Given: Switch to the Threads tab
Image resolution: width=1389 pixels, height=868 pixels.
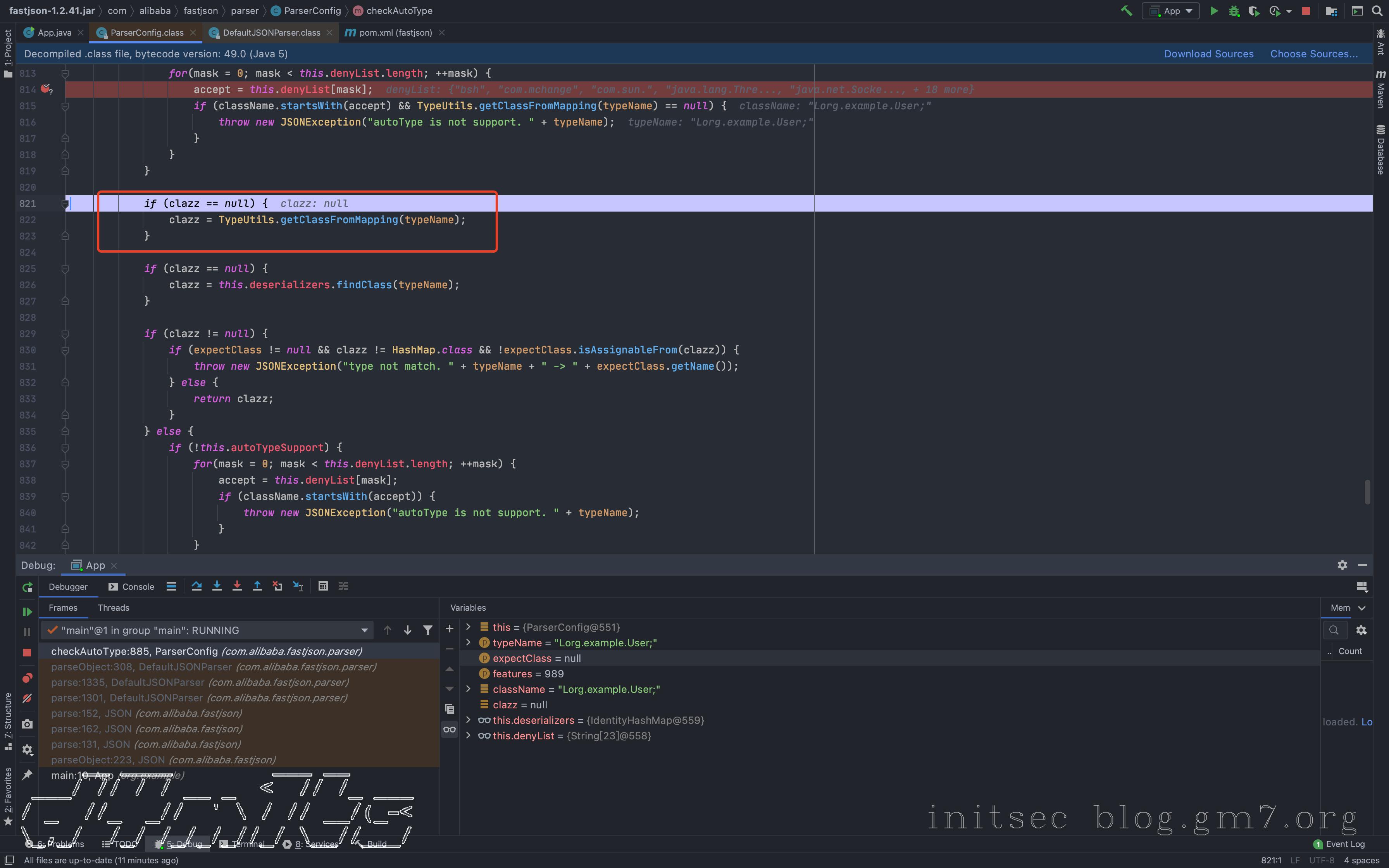Looking at the screenshot, I should click(113, 607).
